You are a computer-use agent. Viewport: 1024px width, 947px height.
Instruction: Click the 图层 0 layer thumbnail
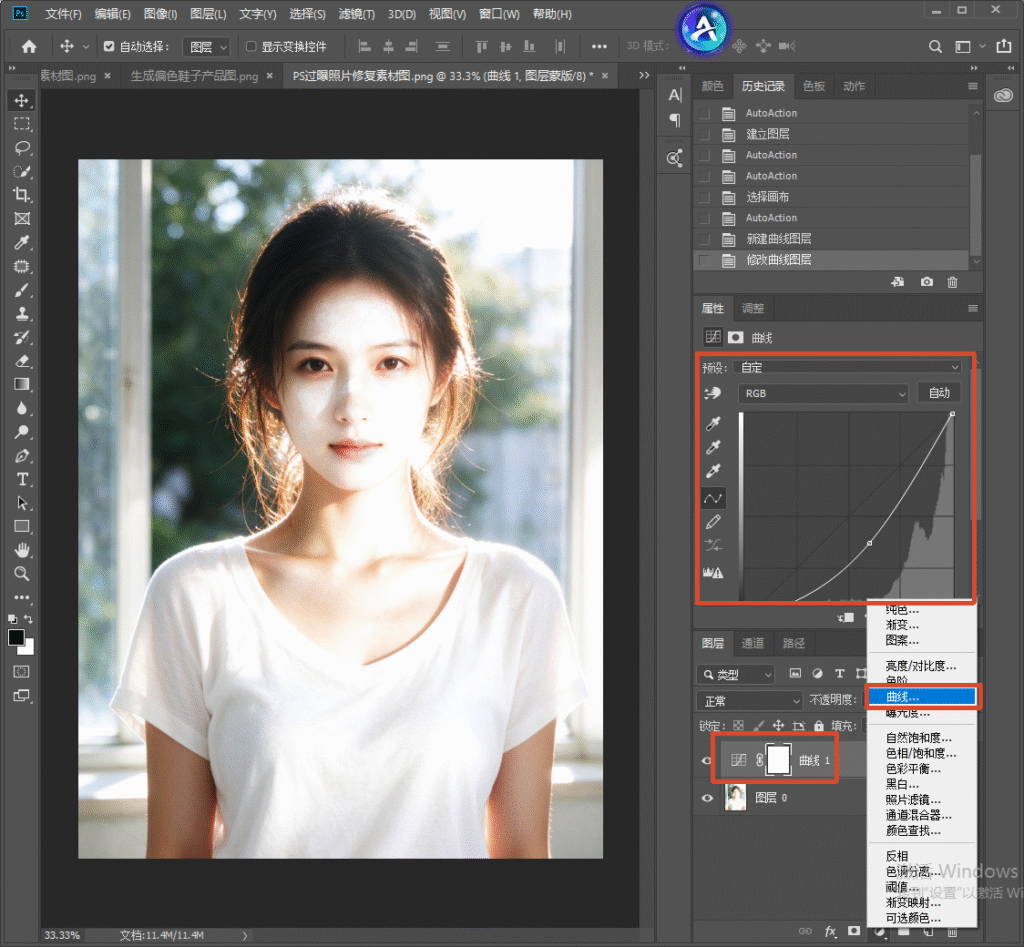coord(735,797)
